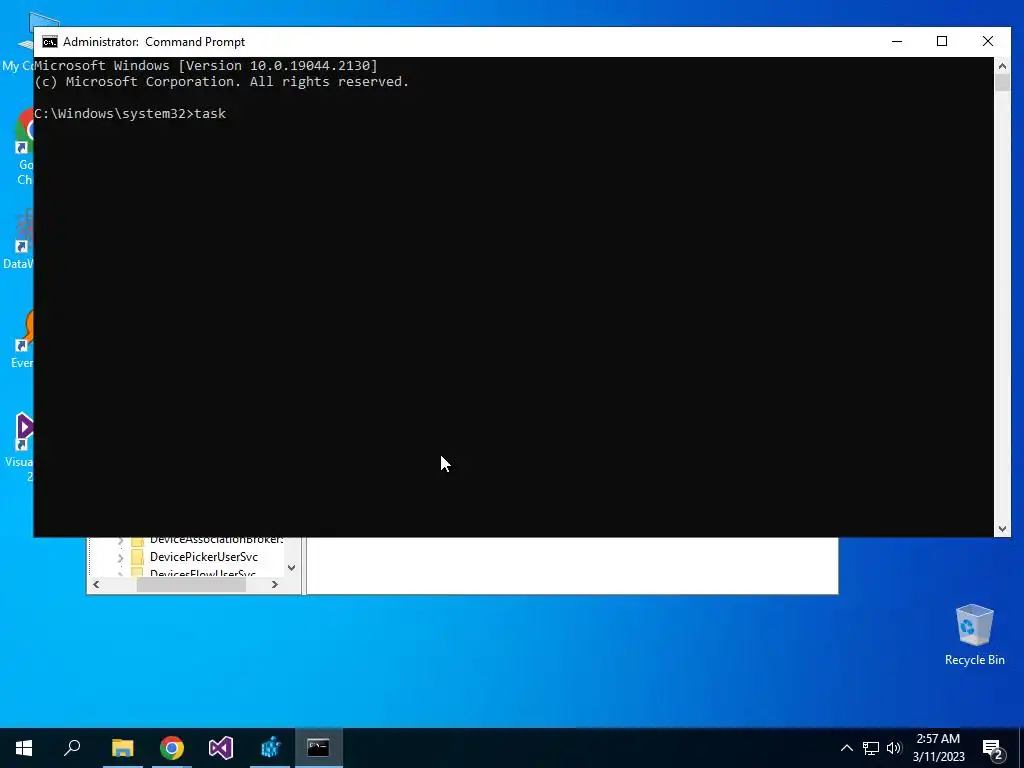Open the notification center icon
The width and height of the screenshot is (1024, 768).
tap(993, 749)
